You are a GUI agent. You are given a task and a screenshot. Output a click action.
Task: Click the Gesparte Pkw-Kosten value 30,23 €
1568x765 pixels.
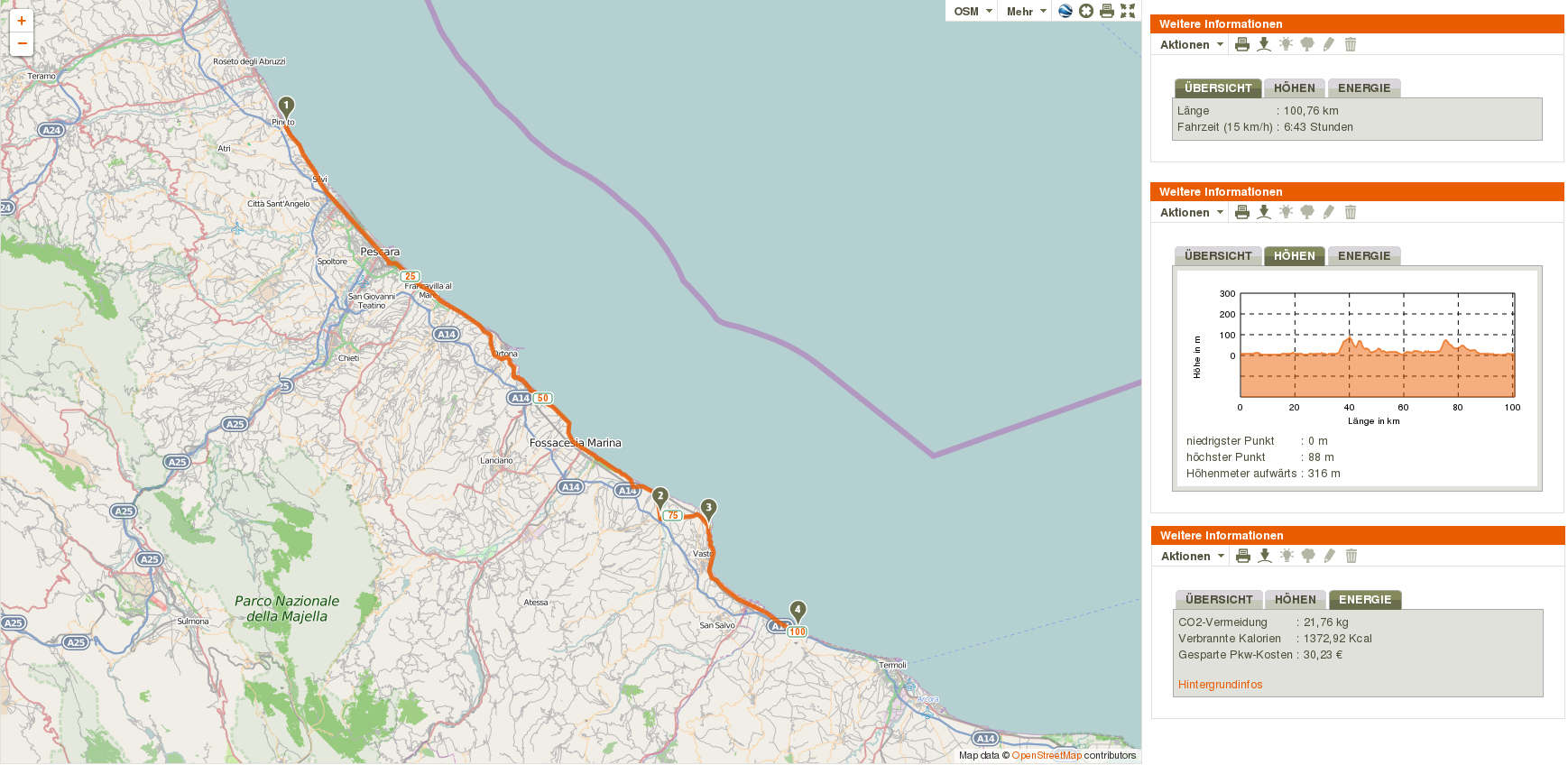tap(1323, 655)
